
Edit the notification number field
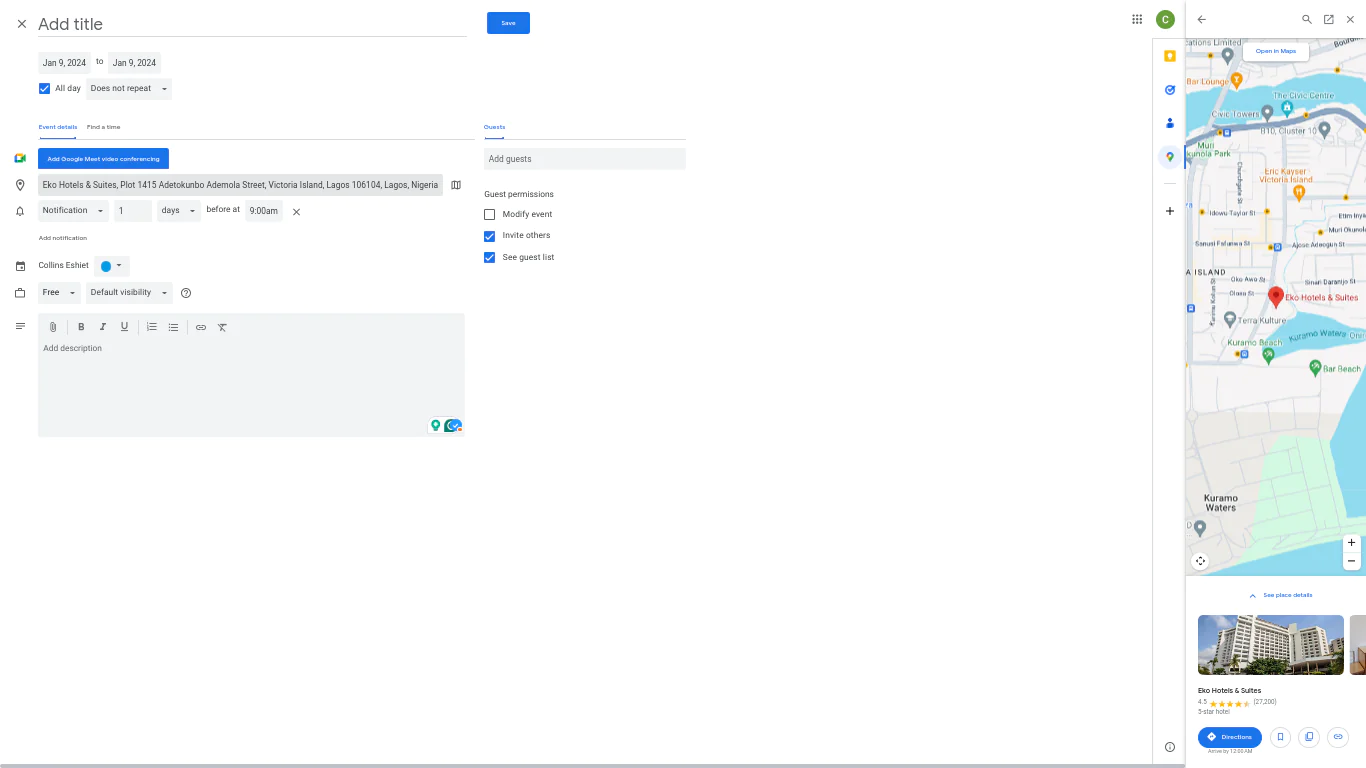pyautogui.click(x=133, y=211)
